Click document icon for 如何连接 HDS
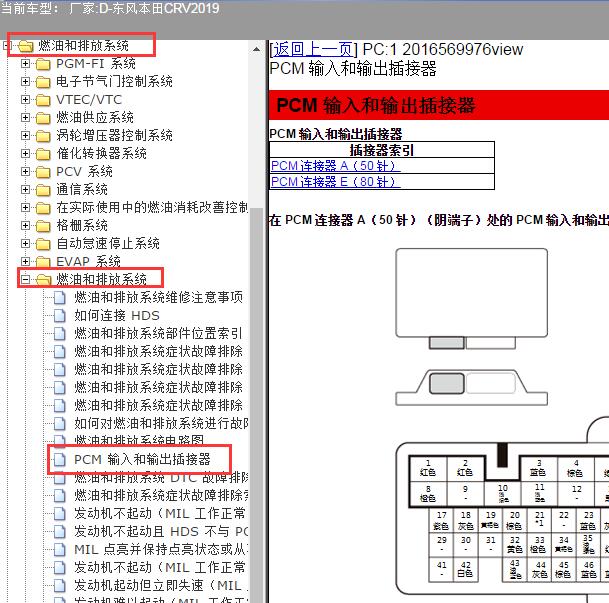Screen dimensions: 609x603 [59, 315]
